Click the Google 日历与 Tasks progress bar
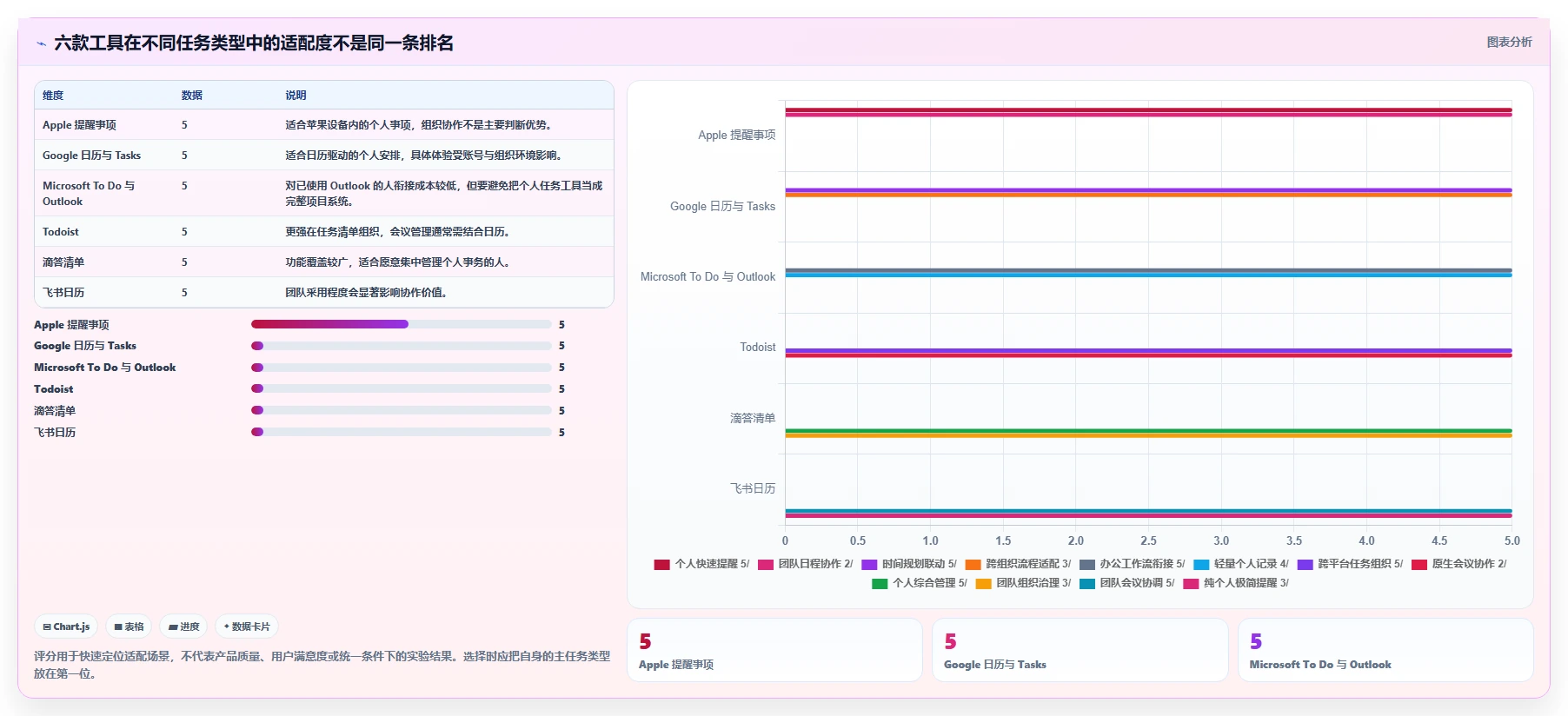 pyautogui.click(x=402, y=346)
